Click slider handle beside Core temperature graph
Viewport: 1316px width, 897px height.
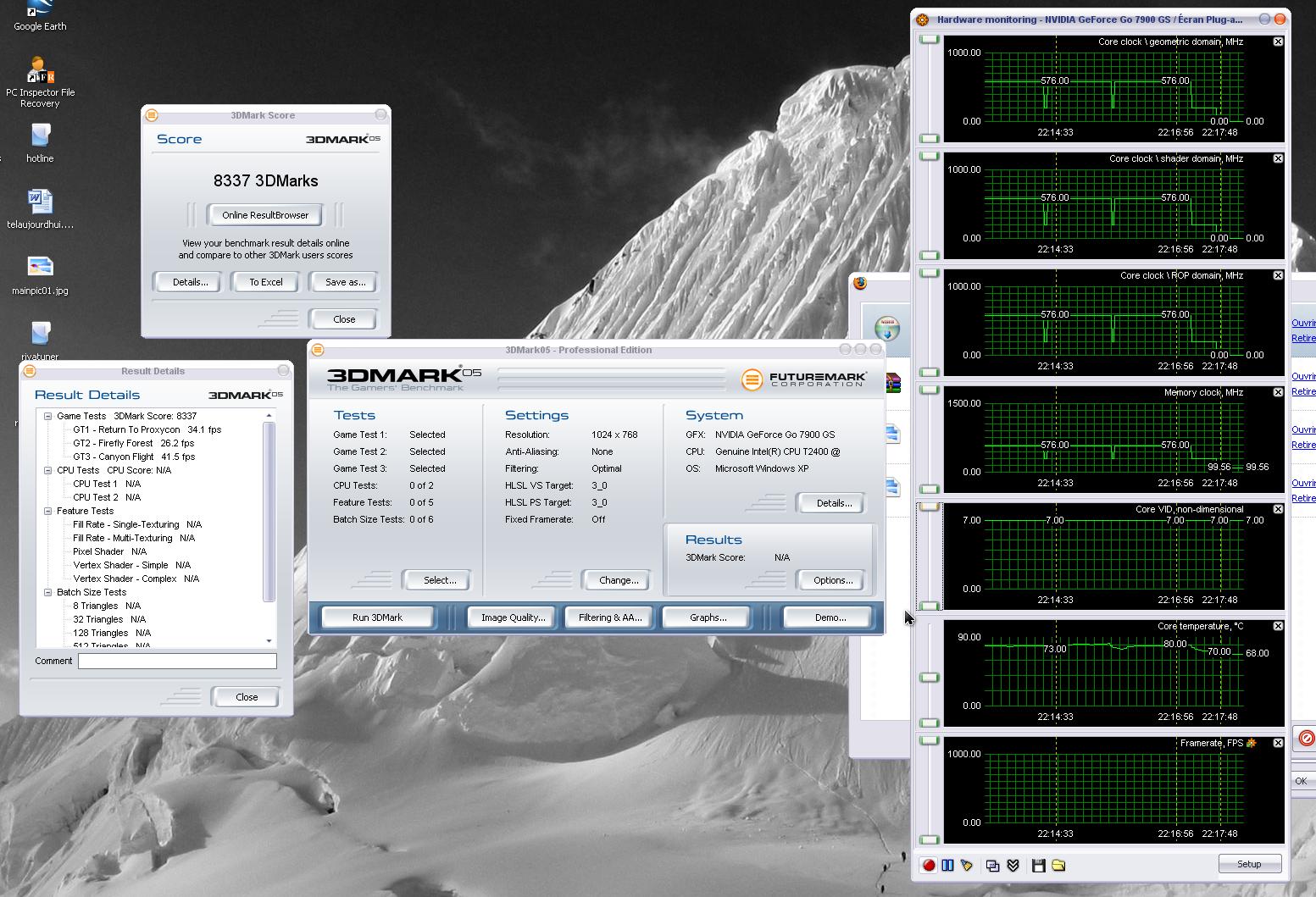click(x=930, y=677)
